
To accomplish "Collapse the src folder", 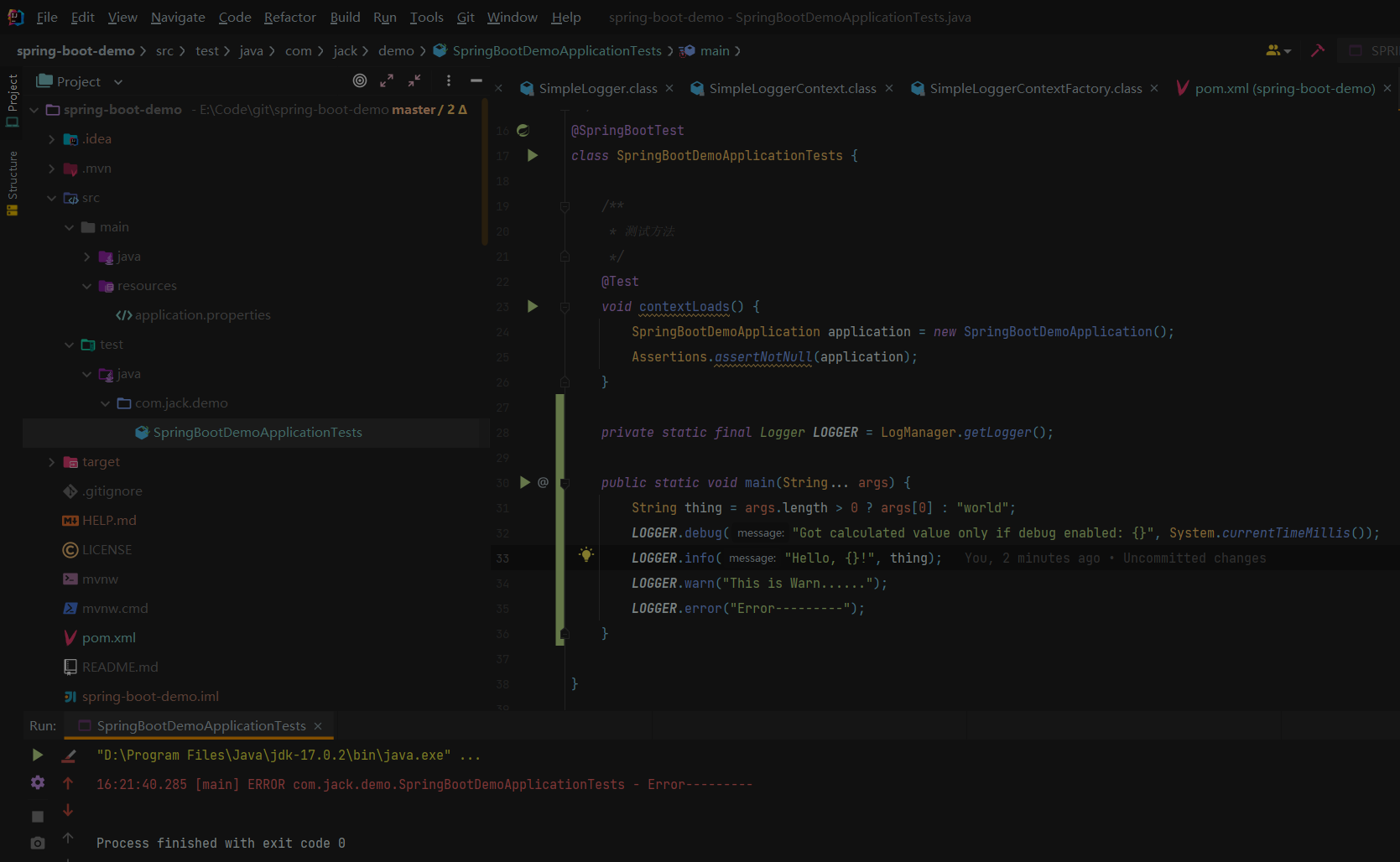I will [52, 198].
